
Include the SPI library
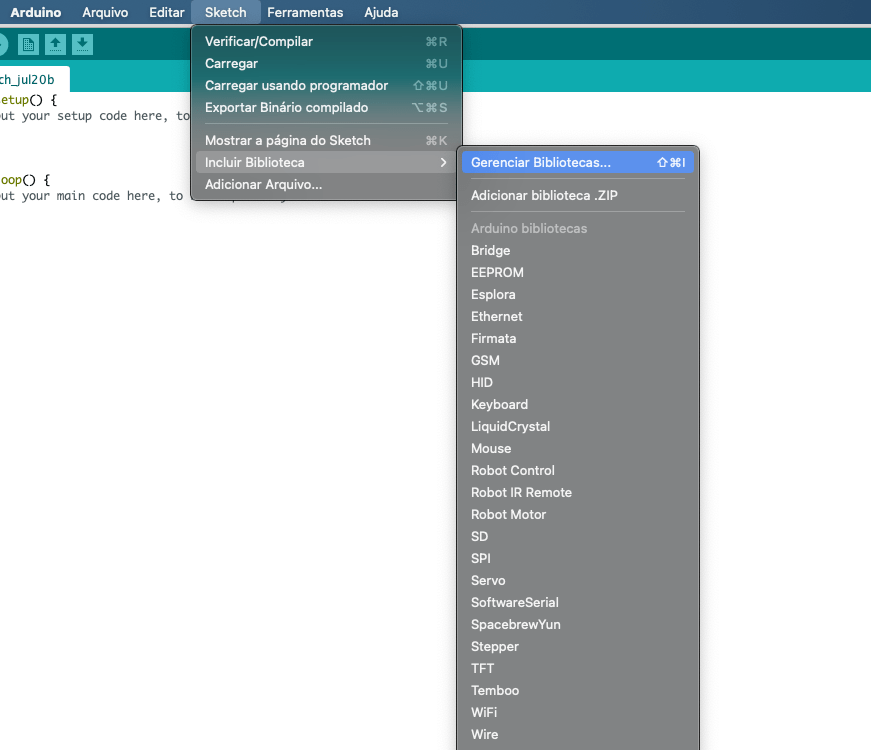pyautogui.click(x=578, y=558)
